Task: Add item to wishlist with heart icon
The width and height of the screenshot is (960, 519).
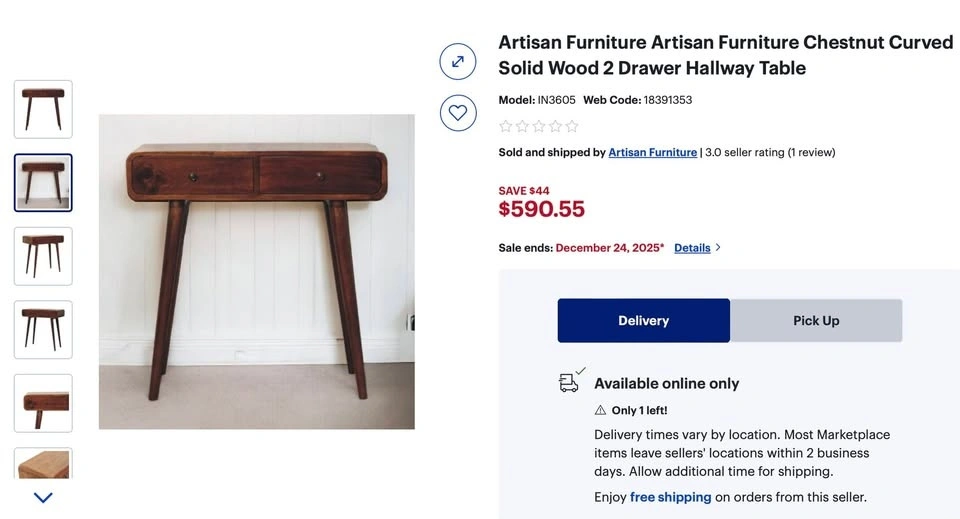Action: pyautogui.click(x=457, y=113)
